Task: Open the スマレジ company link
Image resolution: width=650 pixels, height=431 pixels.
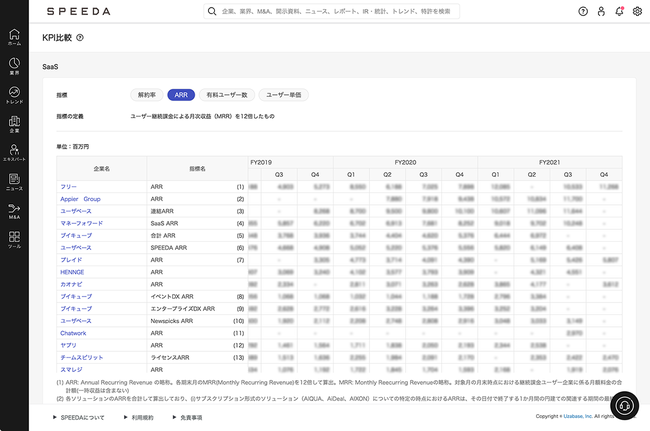Action: pos(71,369)
